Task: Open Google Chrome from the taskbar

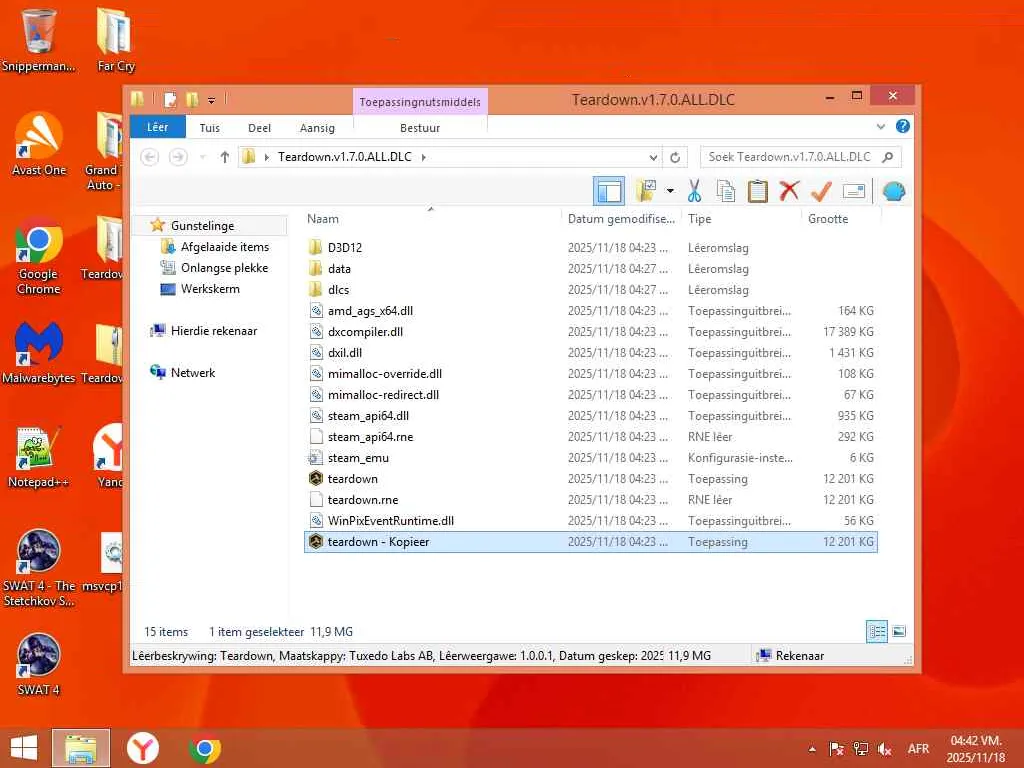Action: [x=204, y=748]
